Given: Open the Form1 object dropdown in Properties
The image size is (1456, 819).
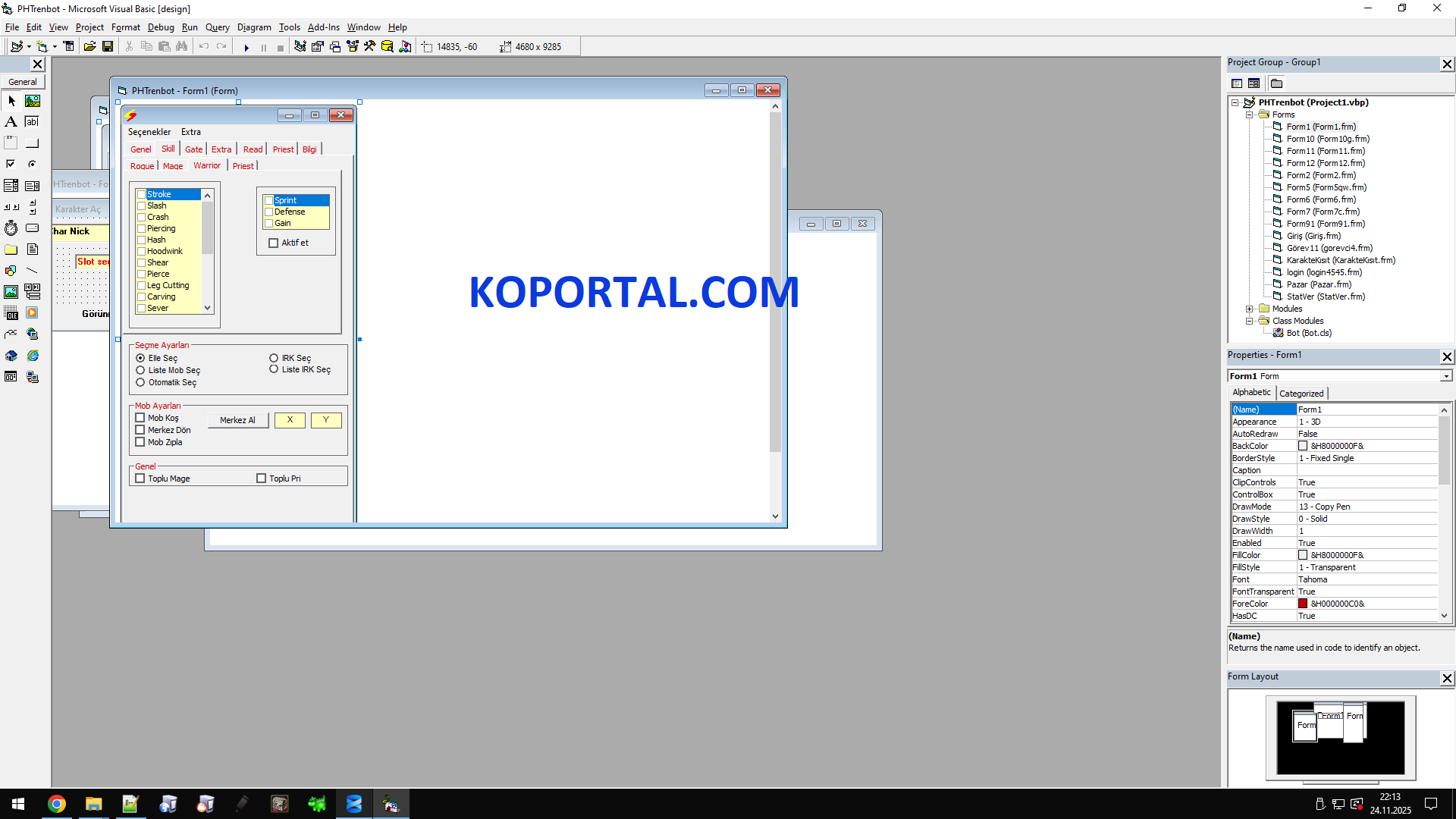Looking at the screenshot, I should coord(1446,376).
